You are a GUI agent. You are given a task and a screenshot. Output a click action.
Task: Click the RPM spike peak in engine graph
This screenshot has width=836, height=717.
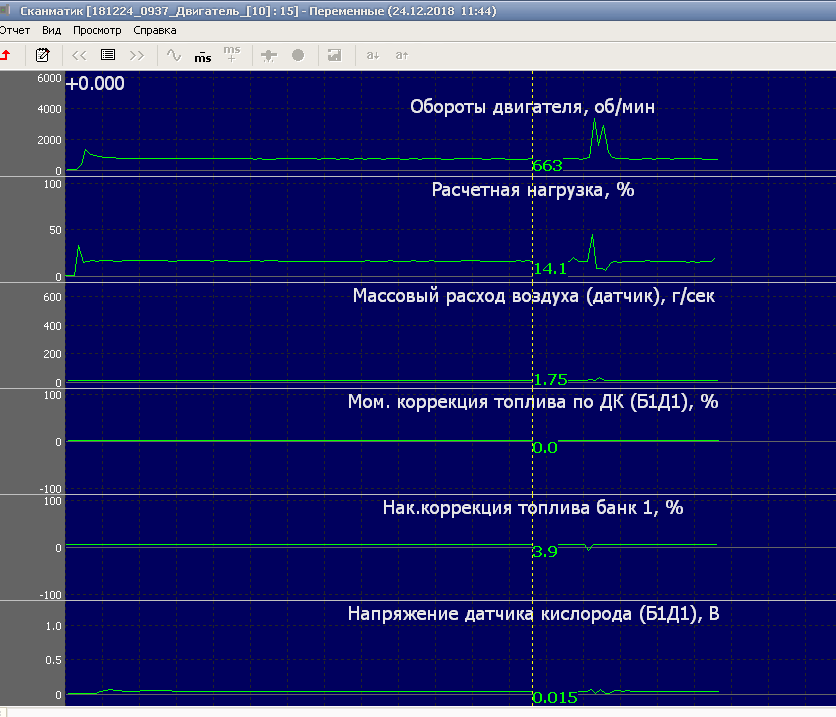(595, 120)
